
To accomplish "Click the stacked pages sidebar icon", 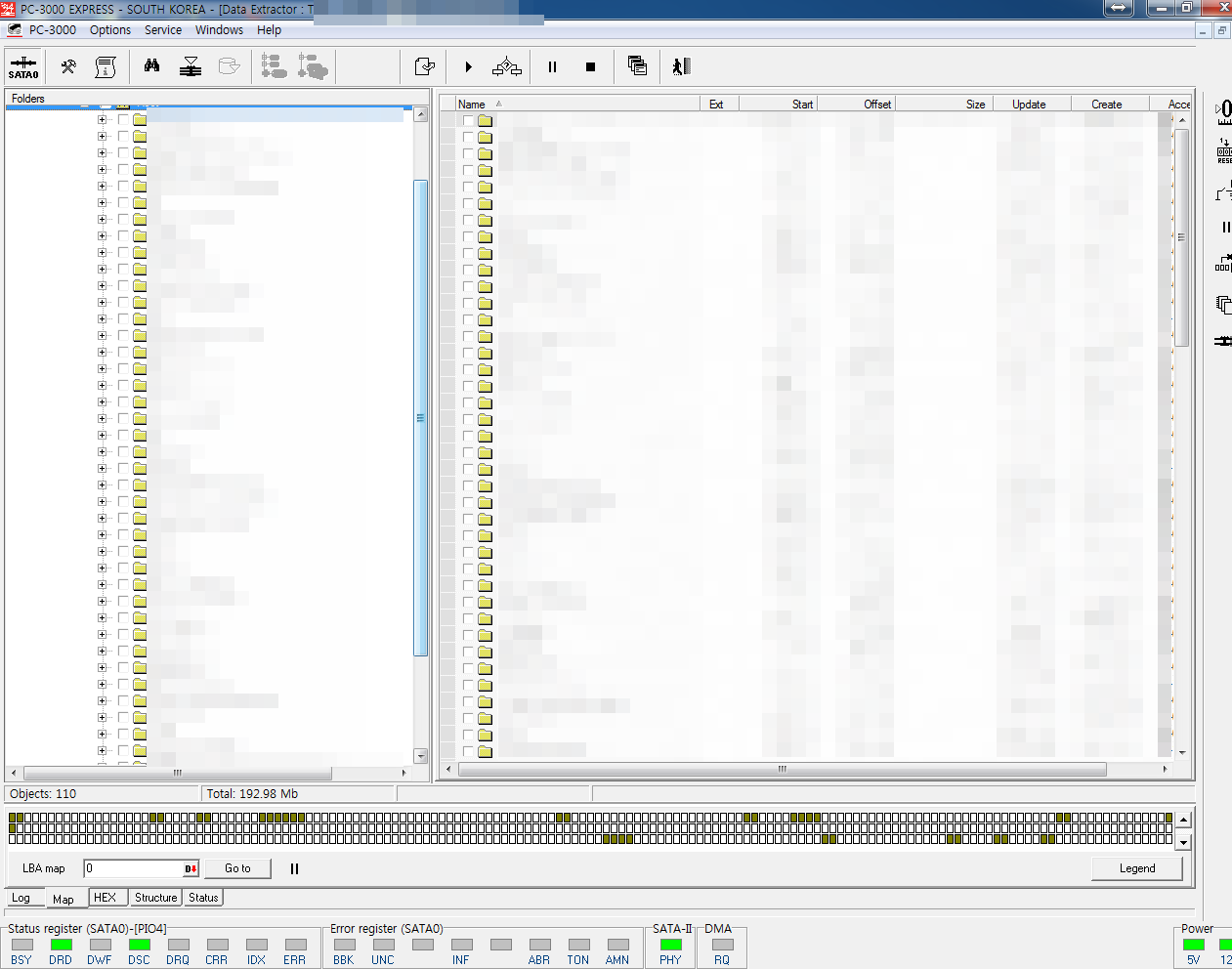I will pos(1224,305).
